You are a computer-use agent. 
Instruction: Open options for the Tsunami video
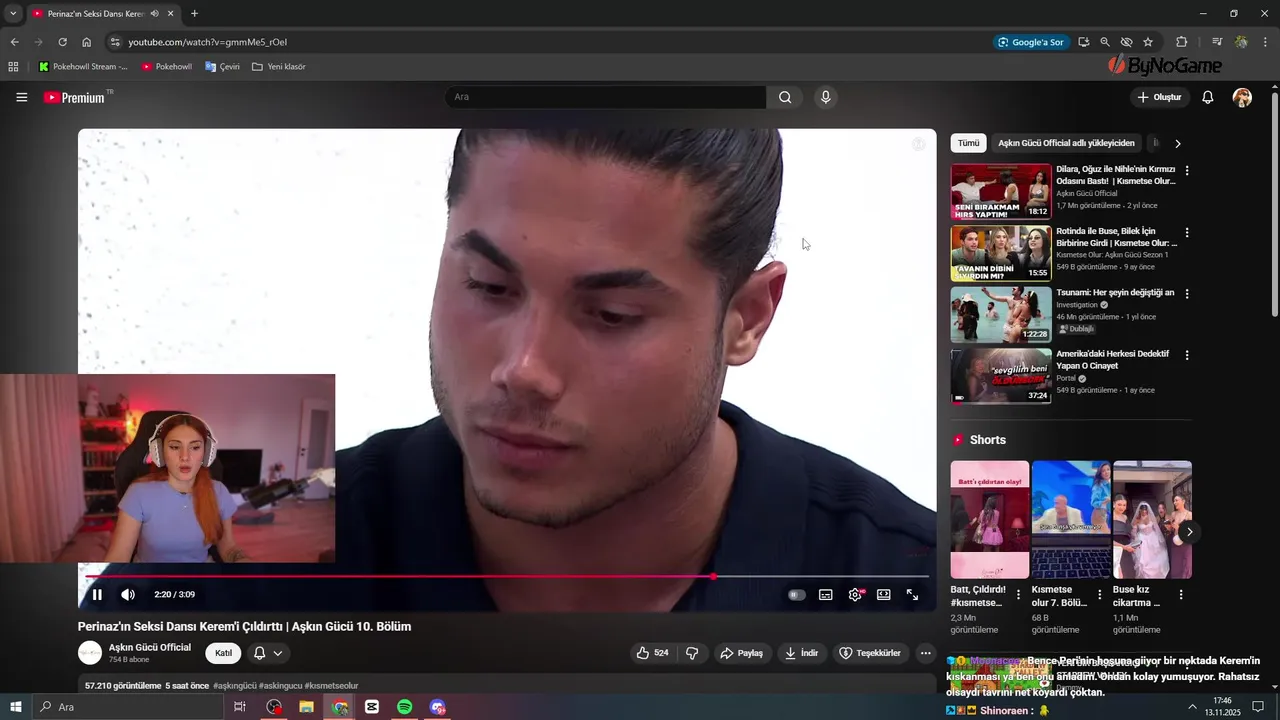tap(1187, 294)
